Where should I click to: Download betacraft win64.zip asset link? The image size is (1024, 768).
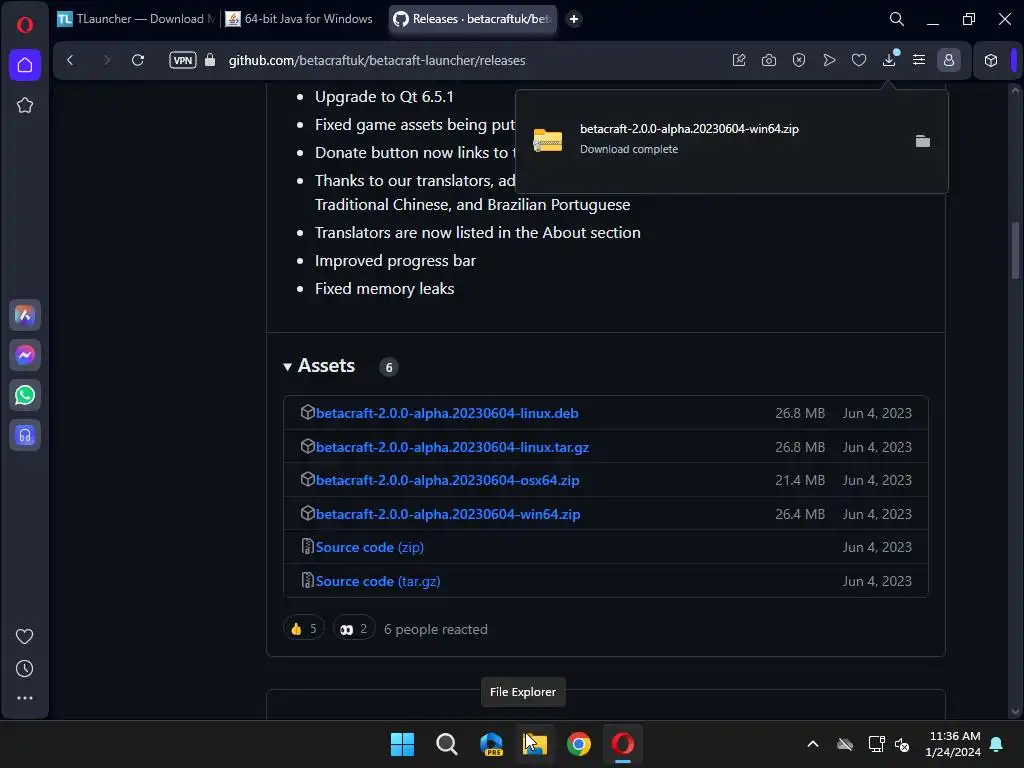click(447, 514)
